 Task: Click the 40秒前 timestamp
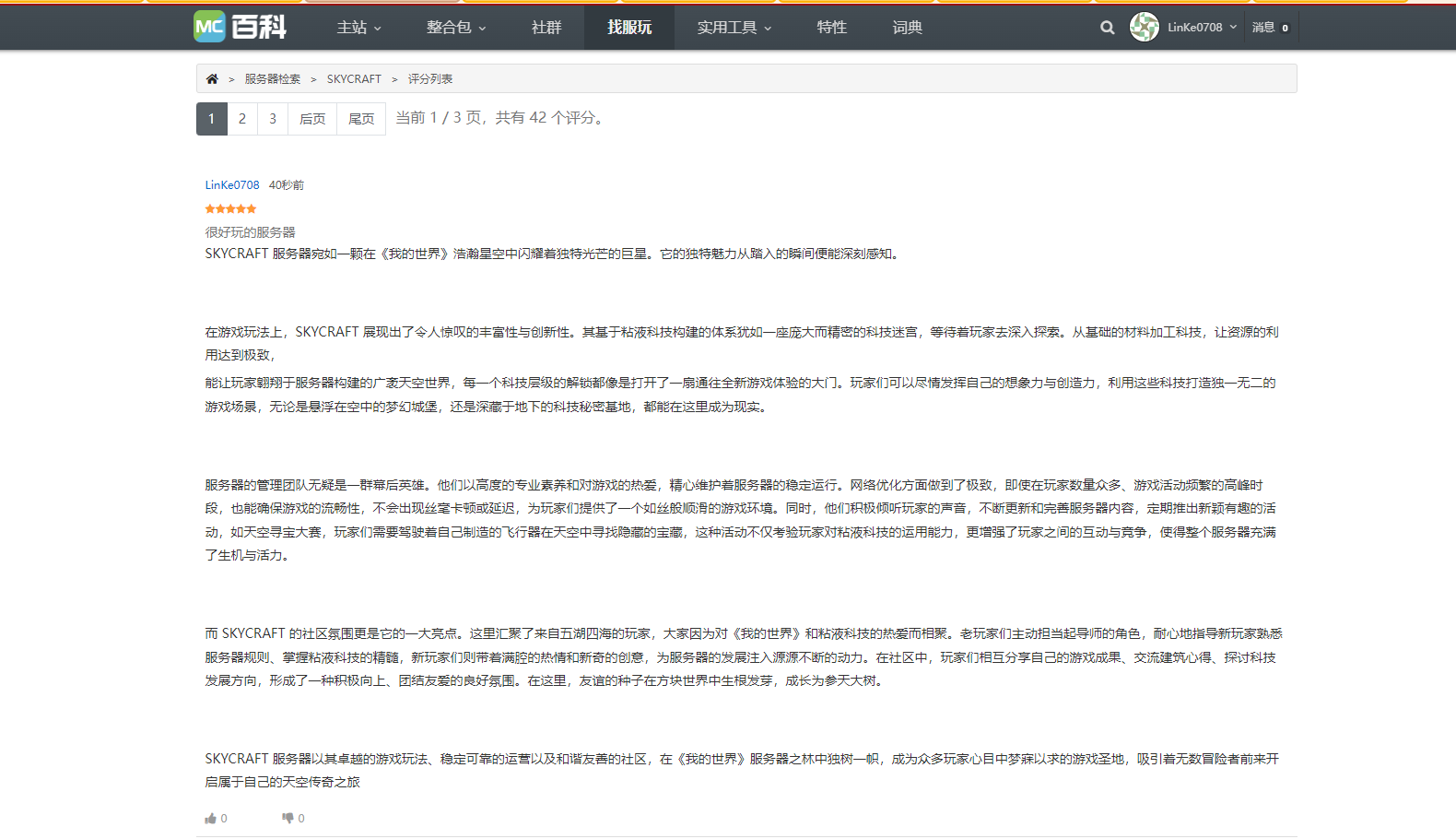287,185
